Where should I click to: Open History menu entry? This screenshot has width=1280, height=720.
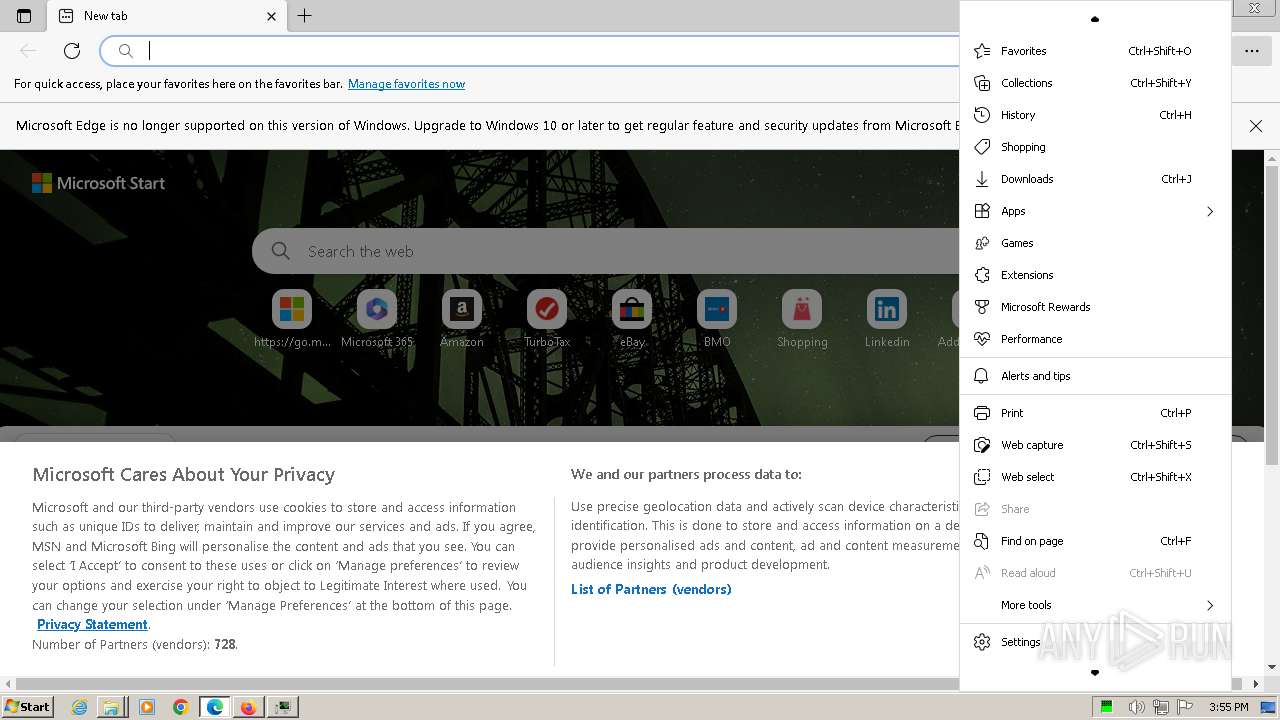[1095, 115]
